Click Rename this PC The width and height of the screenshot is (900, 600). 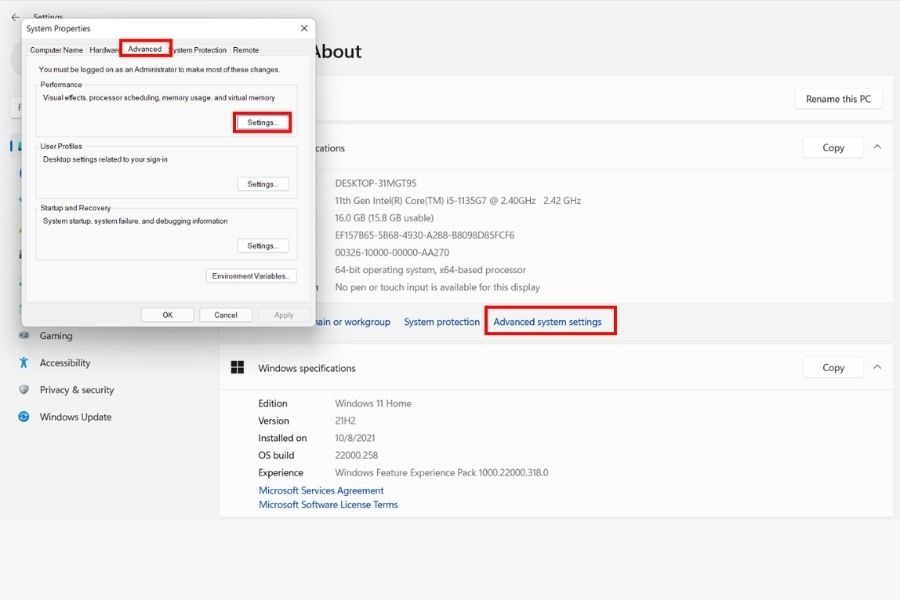pyautogui.click(x=838, y=98)
